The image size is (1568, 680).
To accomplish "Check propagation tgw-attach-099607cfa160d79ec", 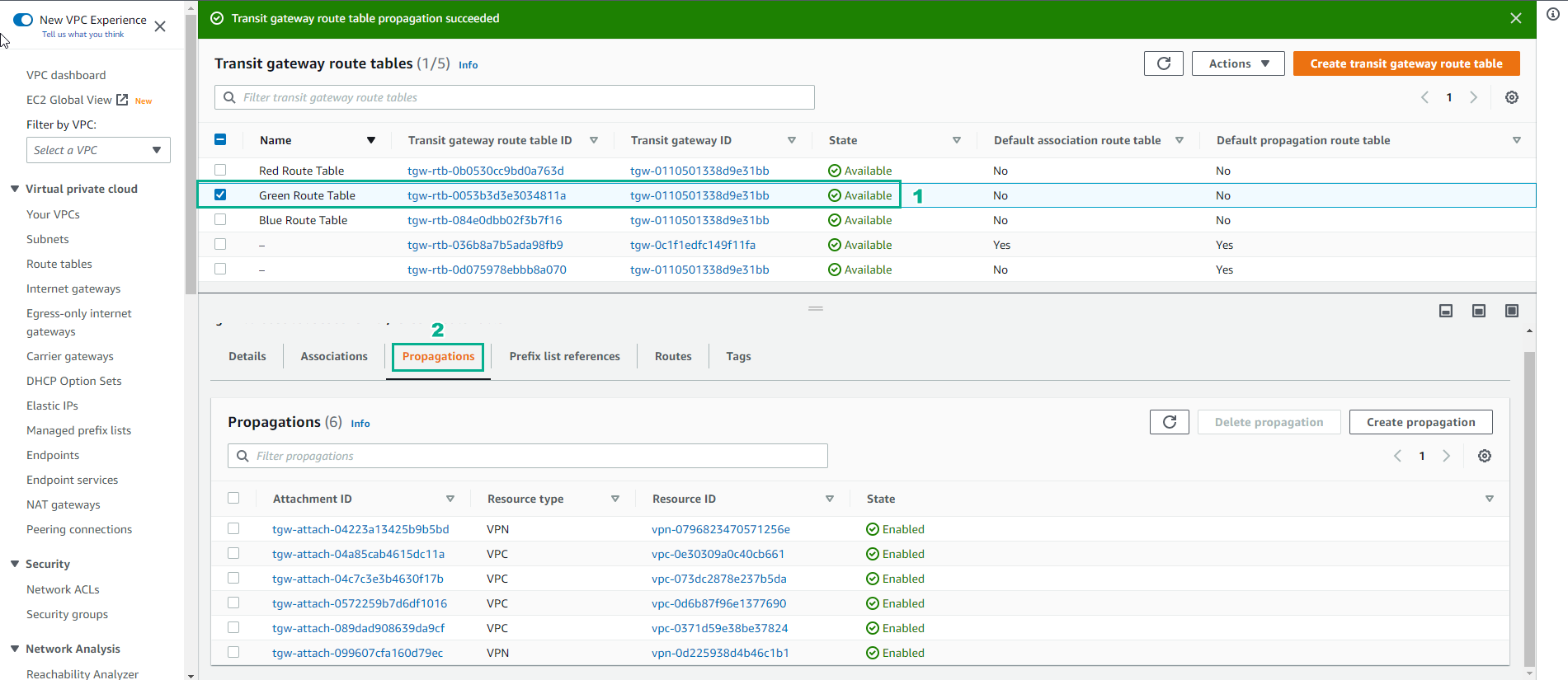I will 233,652.
